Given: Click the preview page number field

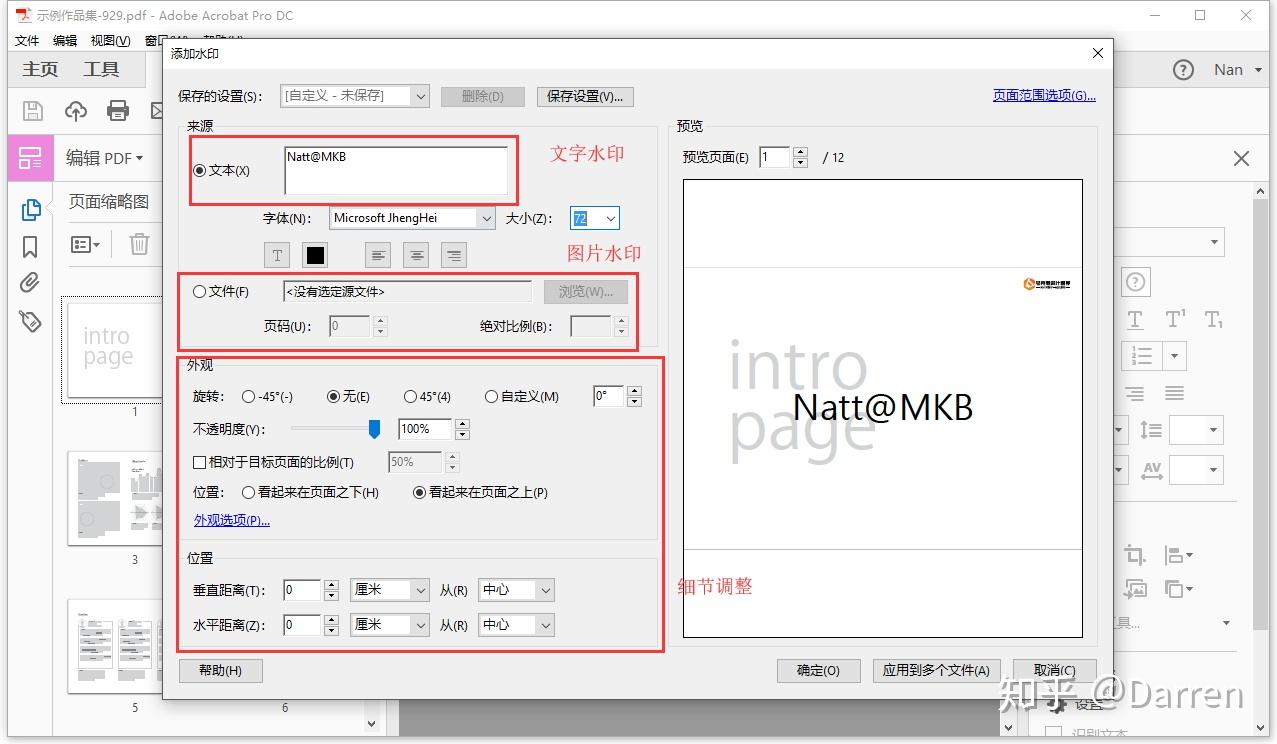Looking at the screenshot, I should click(x=774, y=157).
